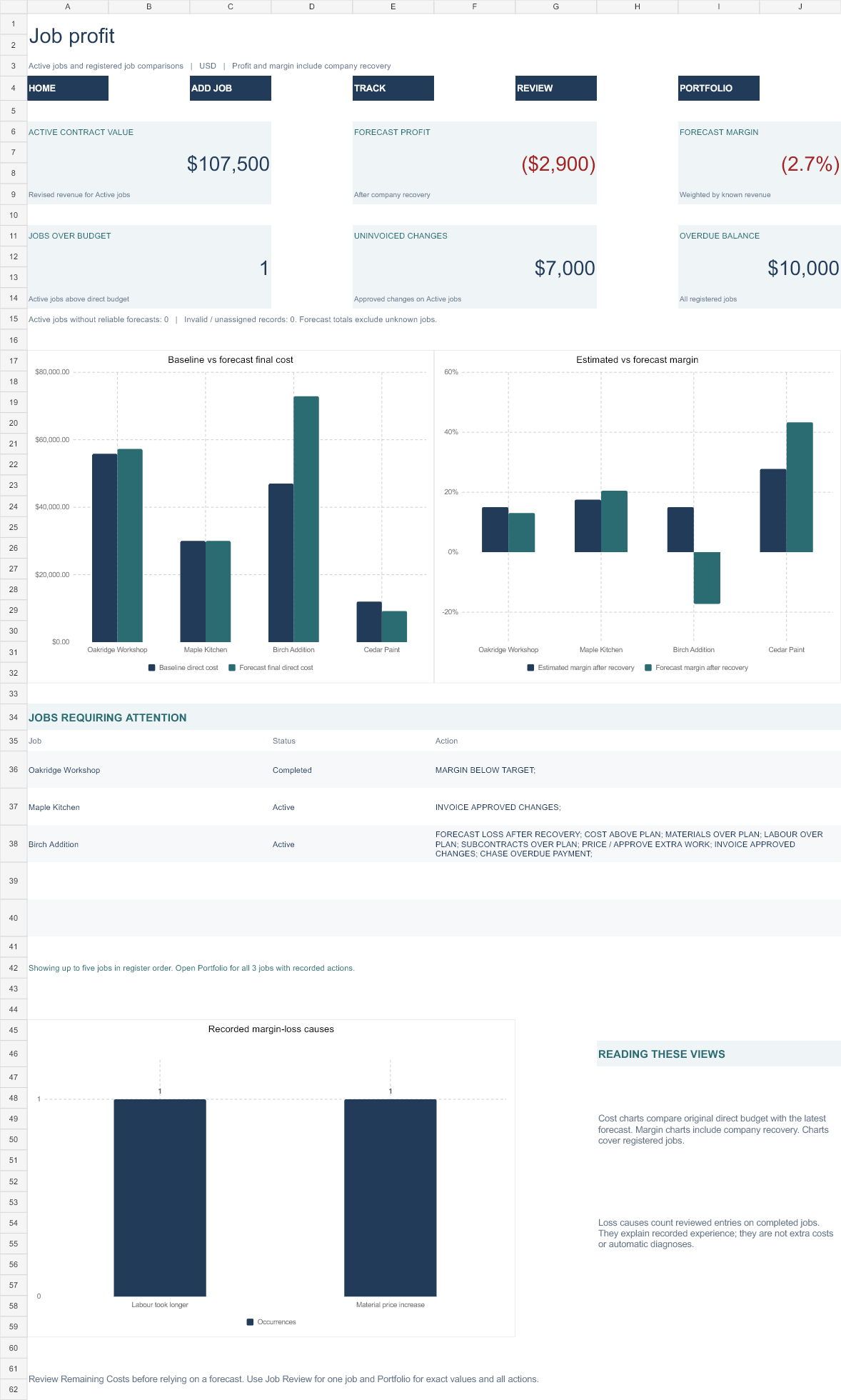The image size is (841, 1400).
Task: Select row 34 header
Action: [14, 717]
